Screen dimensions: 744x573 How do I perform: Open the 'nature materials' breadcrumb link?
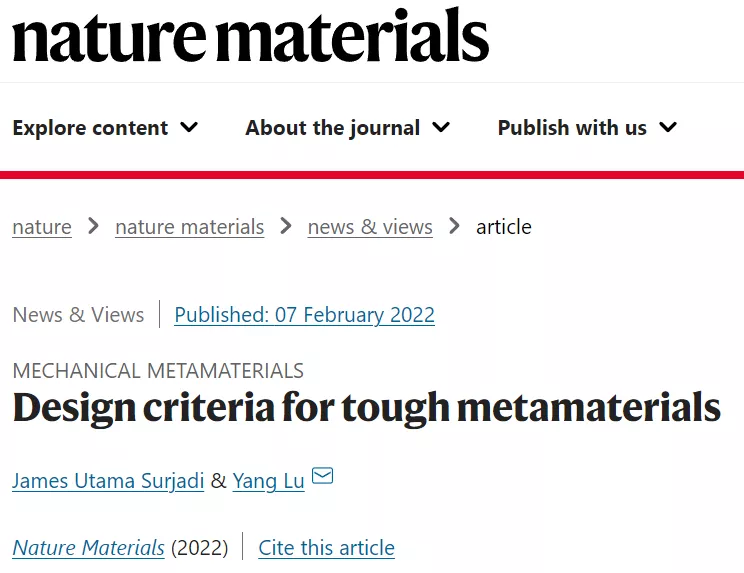coord(190,227)
